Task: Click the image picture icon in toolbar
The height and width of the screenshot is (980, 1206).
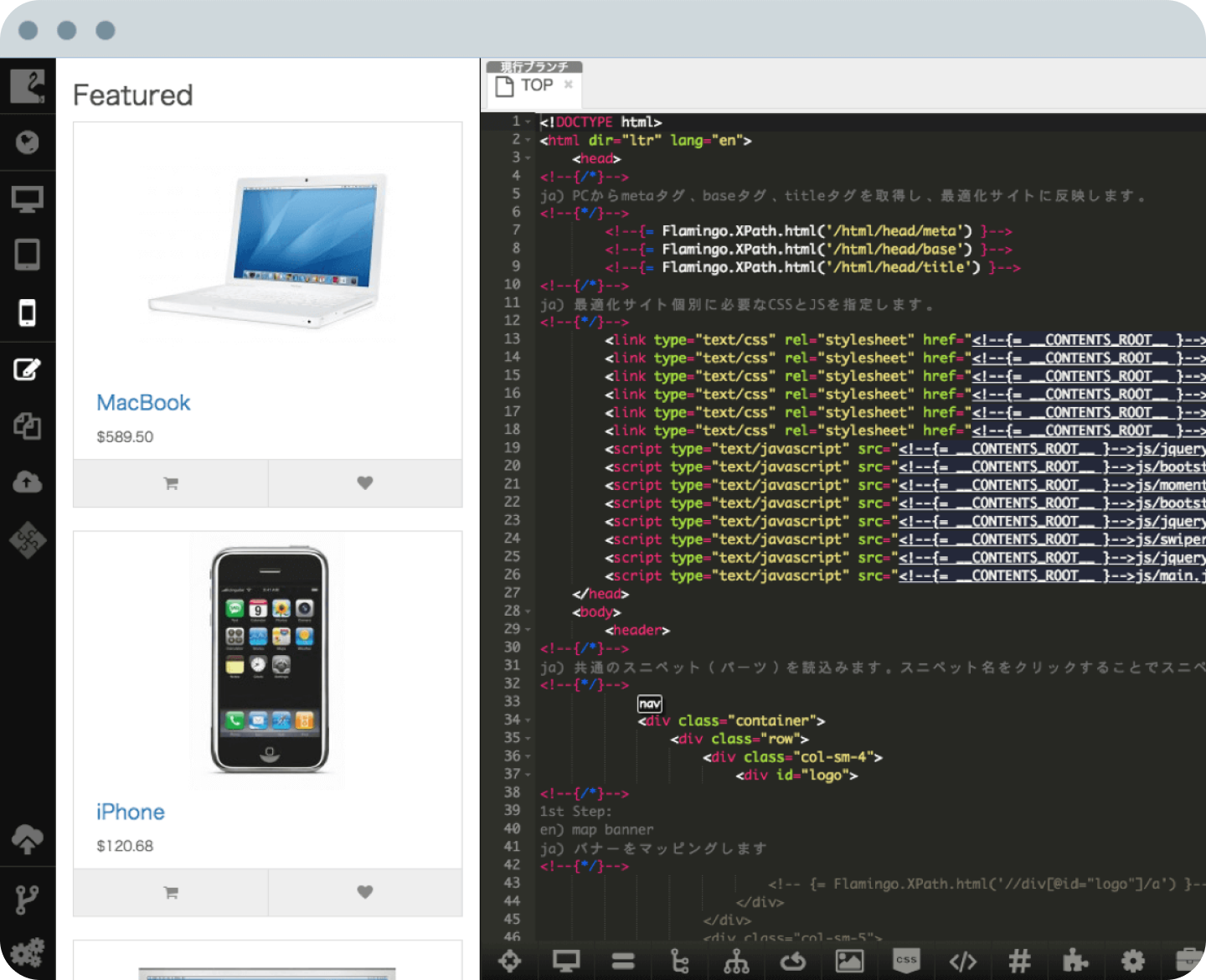Action: coord(849,961)
